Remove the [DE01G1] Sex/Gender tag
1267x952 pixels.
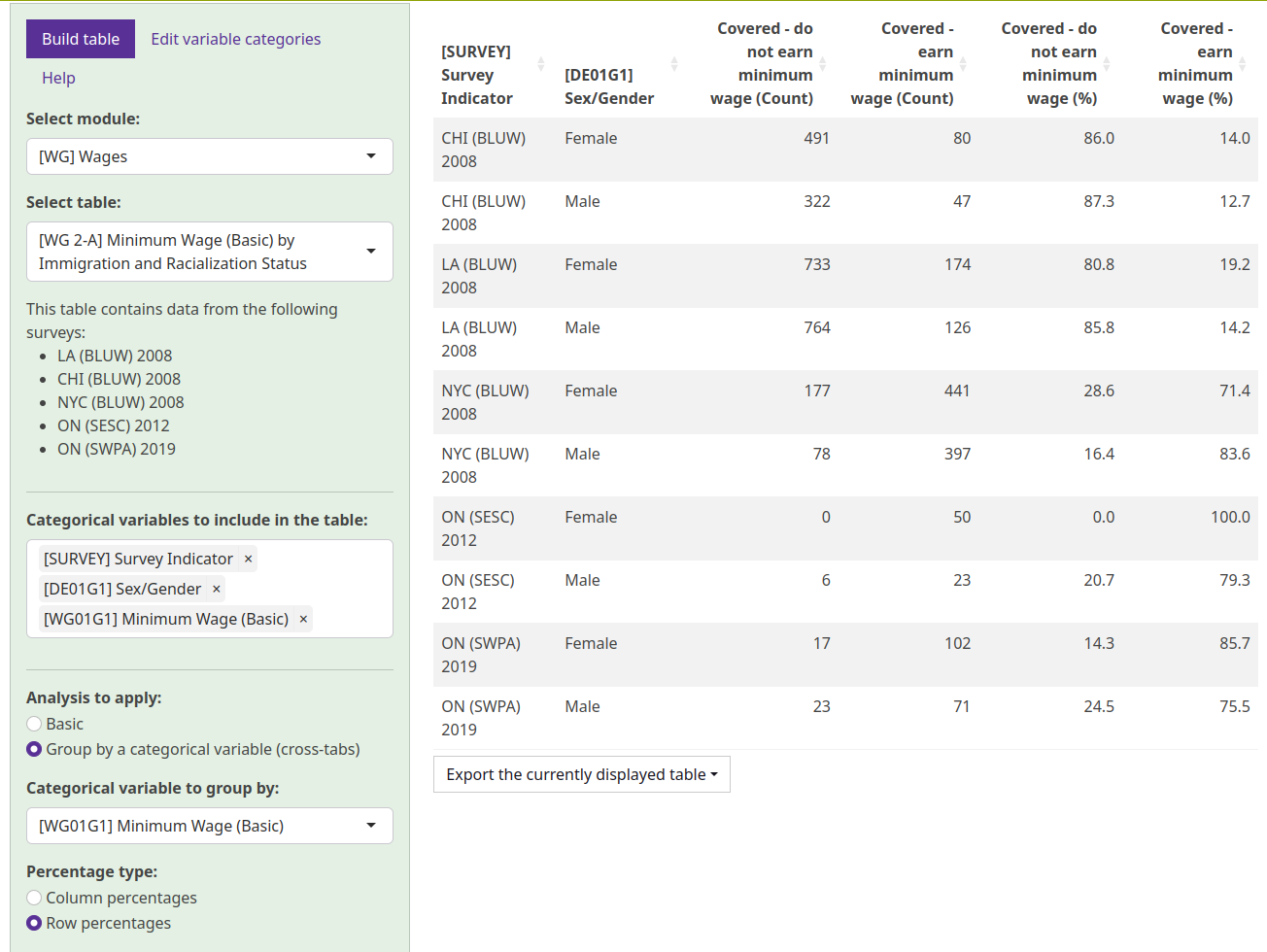[217, 589]
